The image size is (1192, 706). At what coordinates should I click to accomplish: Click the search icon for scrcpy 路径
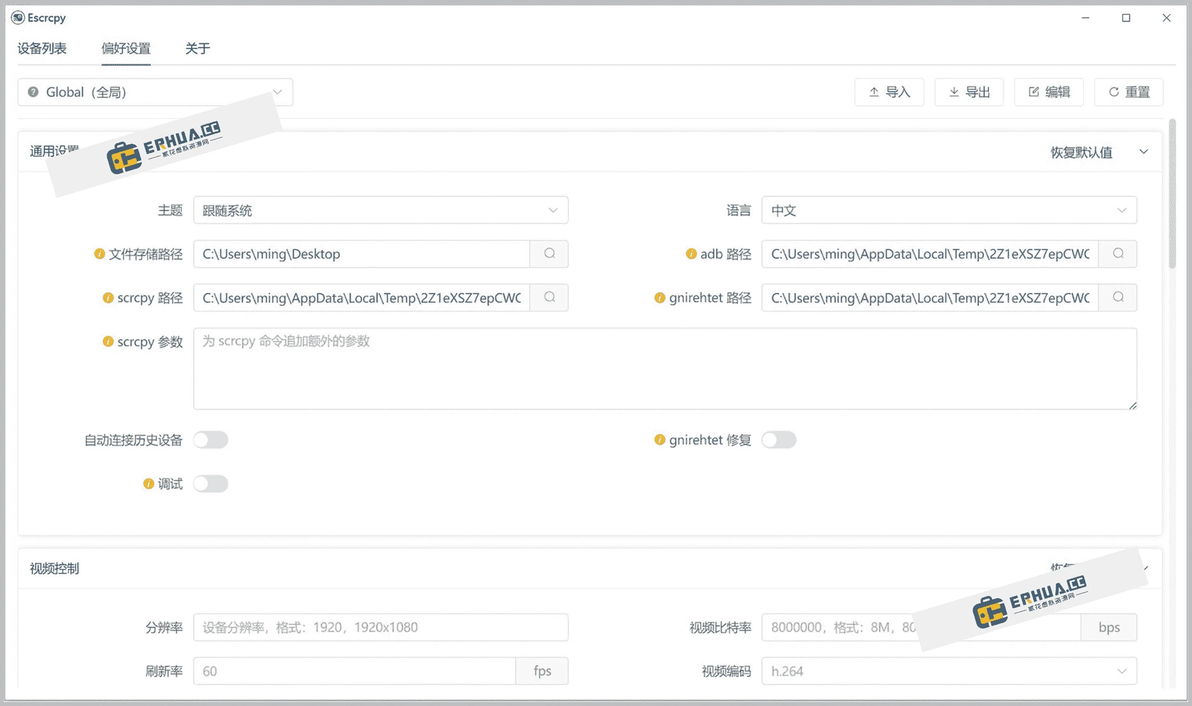550,298
